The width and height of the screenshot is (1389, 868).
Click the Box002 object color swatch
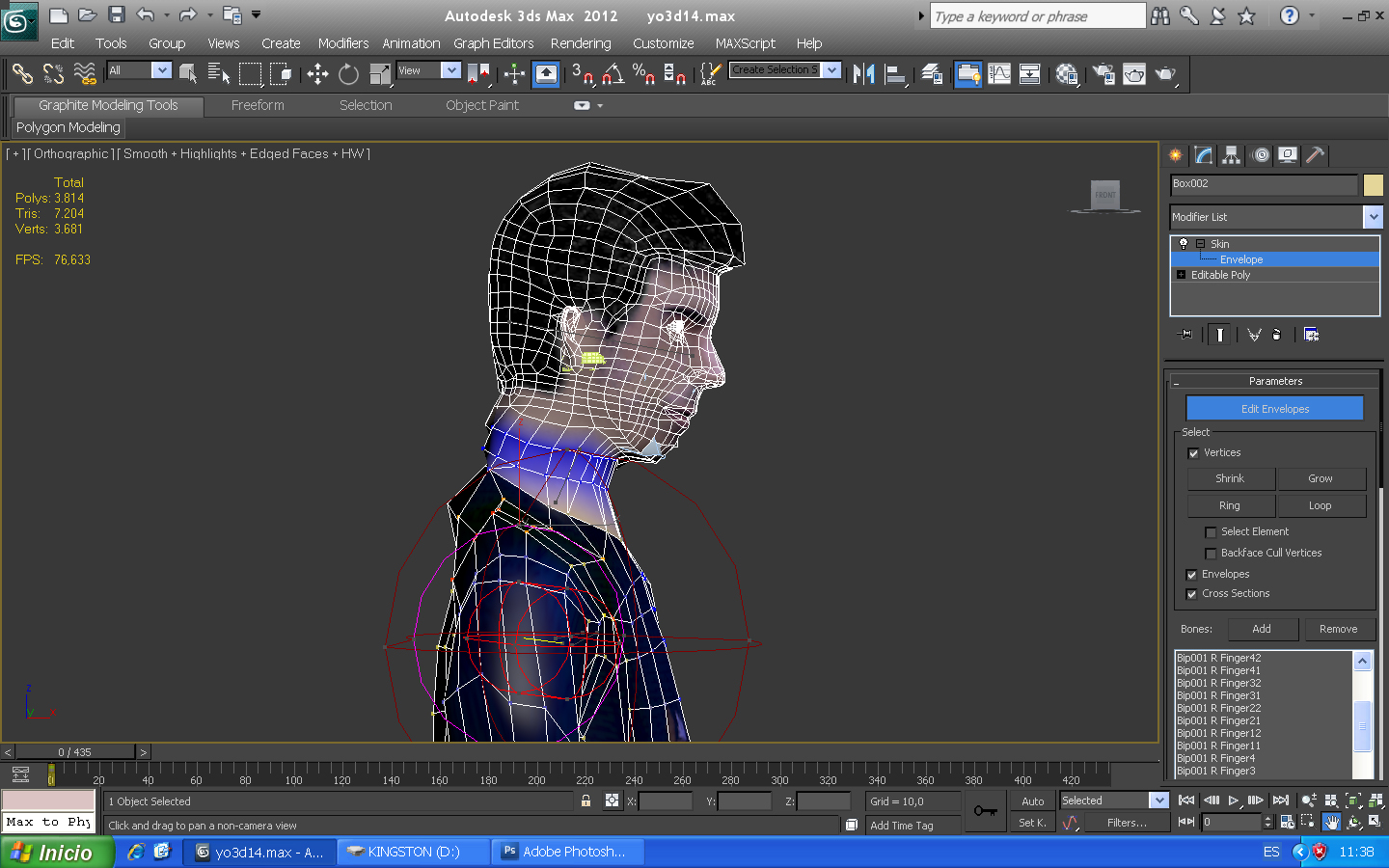1373,184
